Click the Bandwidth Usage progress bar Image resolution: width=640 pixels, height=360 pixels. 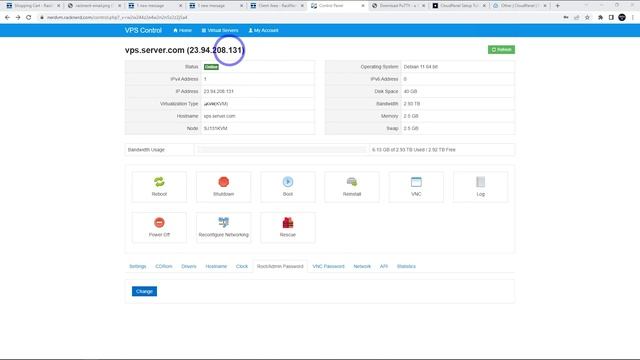pyautogui.click(x=282, y=150)
